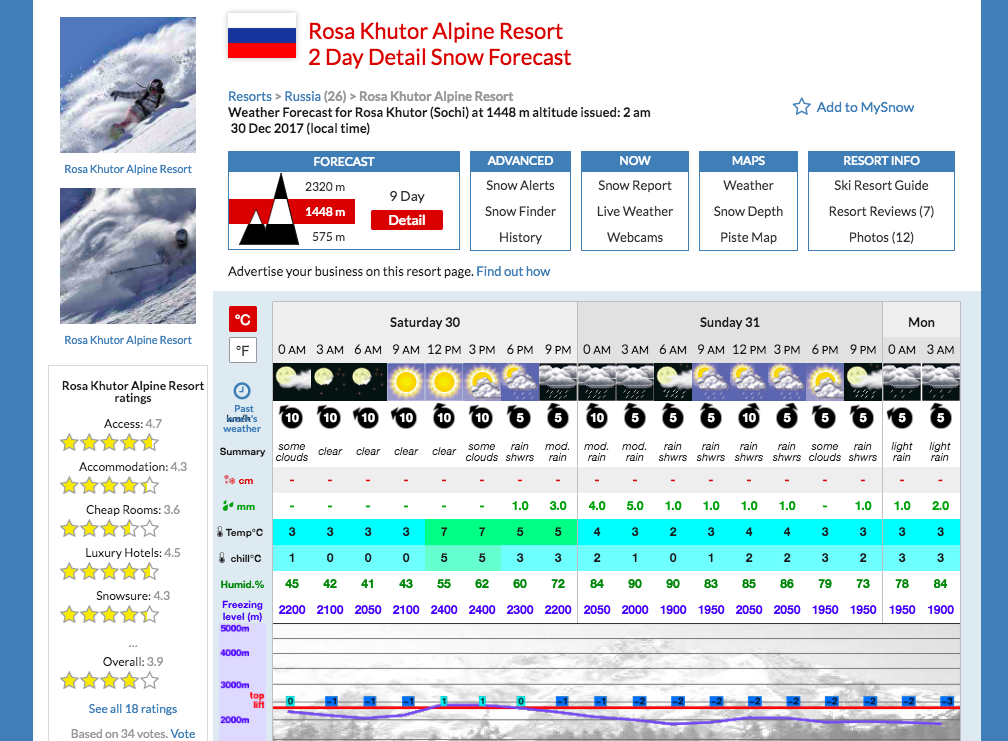This screenshot has height=741, width=1008.
Task: Select the 1448 m elevation forecast
Action: pyautogui.click(x=325, y=211)
